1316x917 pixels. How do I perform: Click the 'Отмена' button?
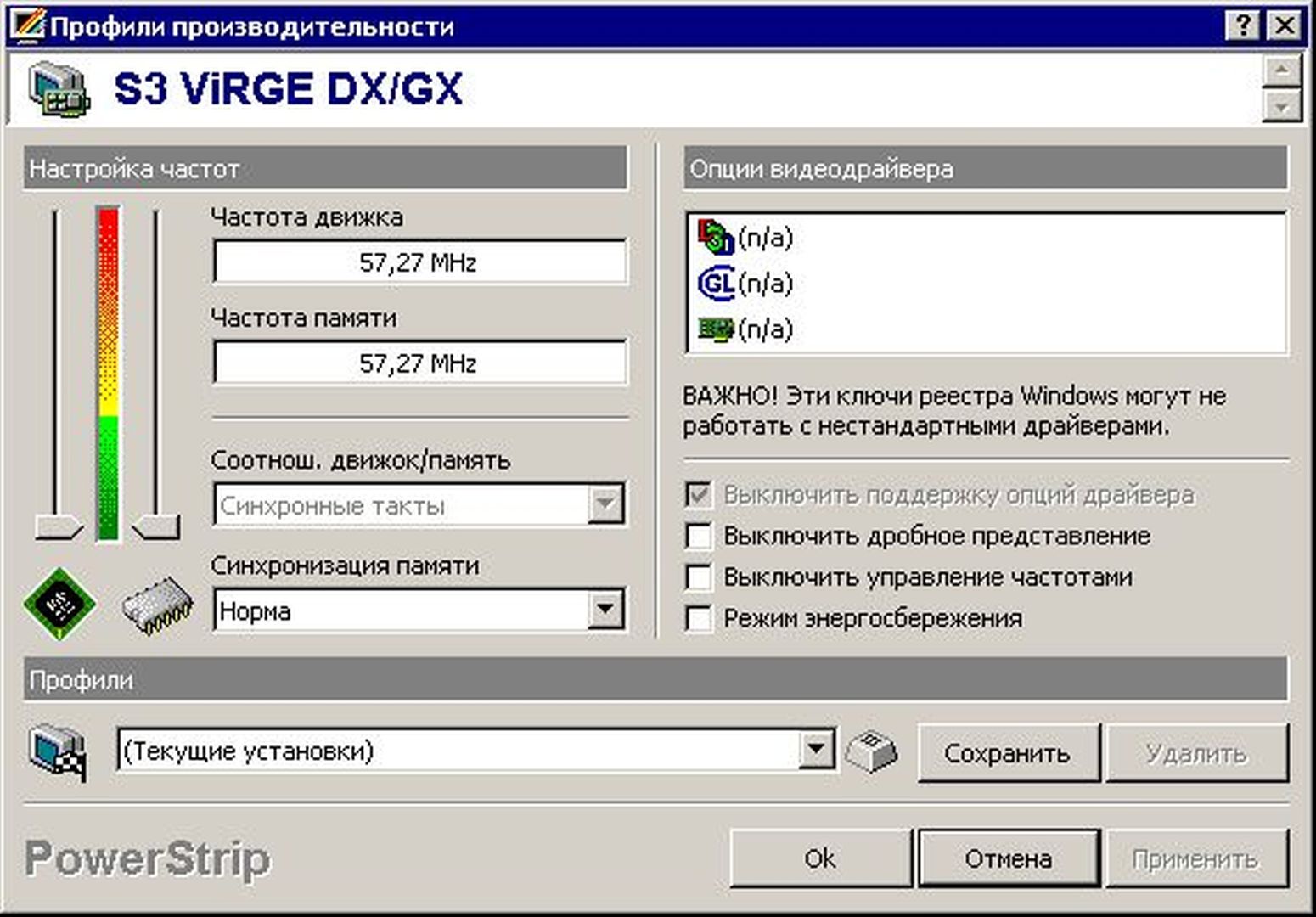(1009, 858)
